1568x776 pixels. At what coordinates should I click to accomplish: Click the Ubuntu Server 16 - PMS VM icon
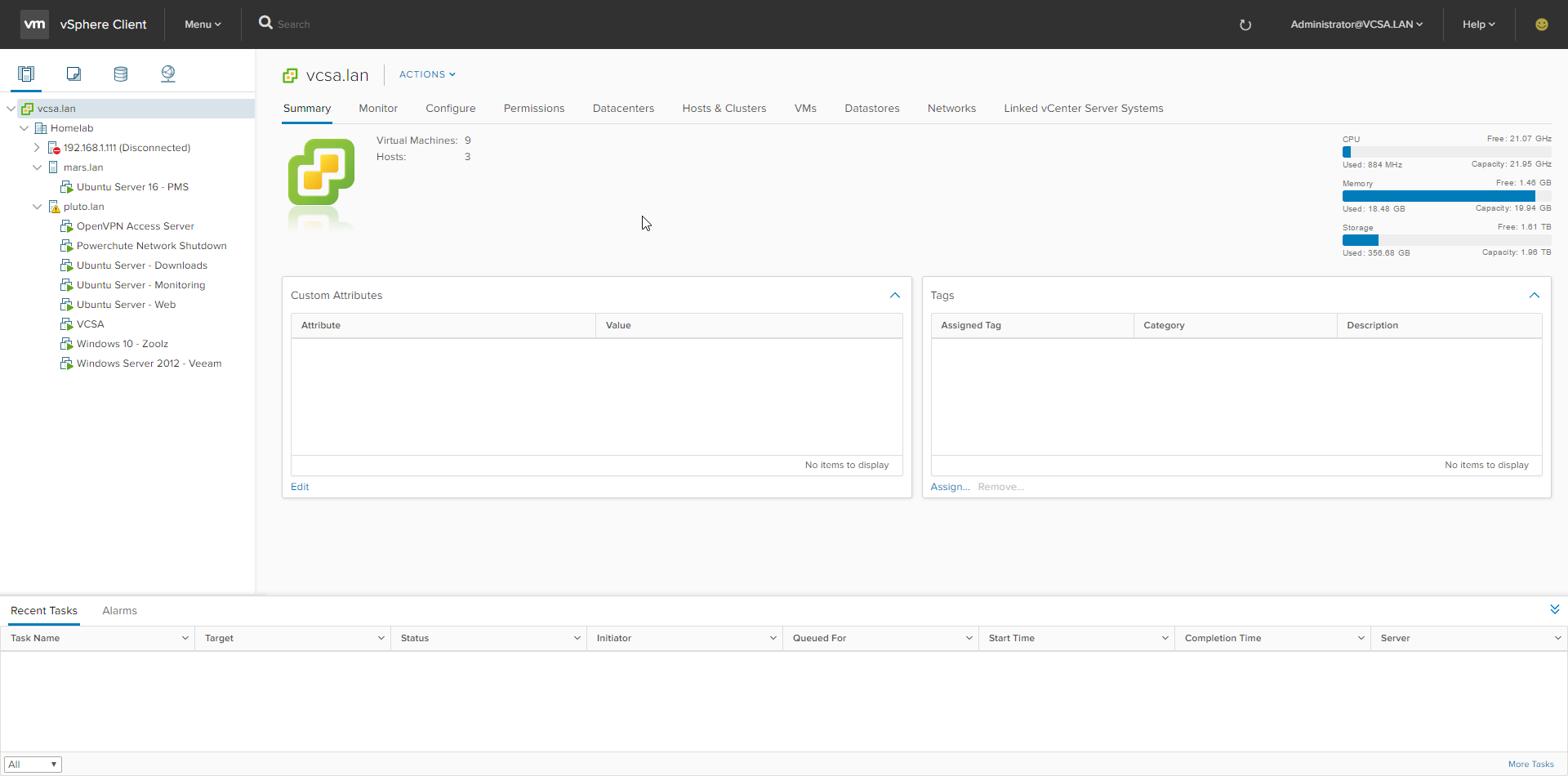tap(67, 187)
